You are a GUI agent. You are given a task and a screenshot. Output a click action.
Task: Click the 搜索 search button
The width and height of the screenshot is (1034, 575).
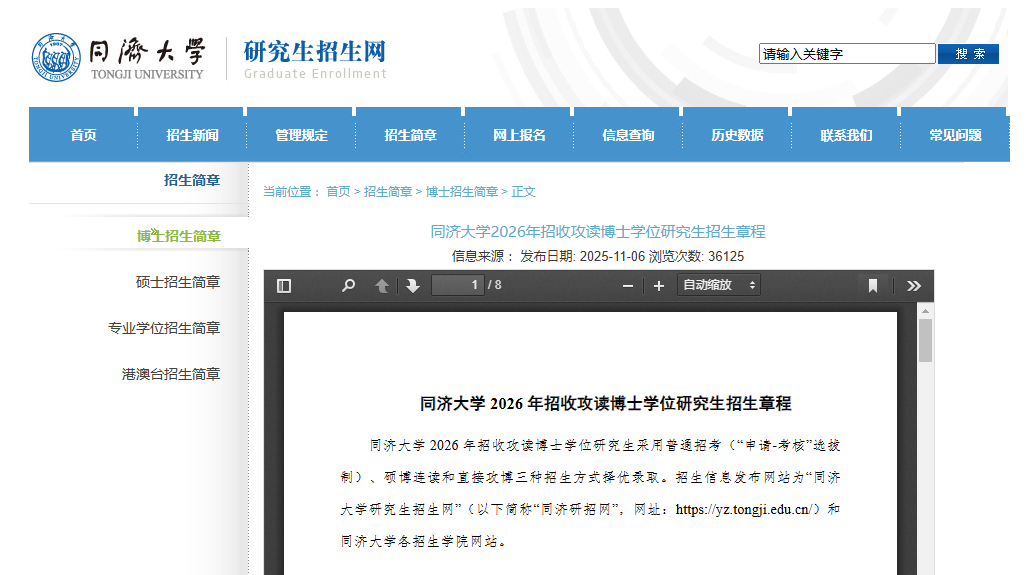968,54
